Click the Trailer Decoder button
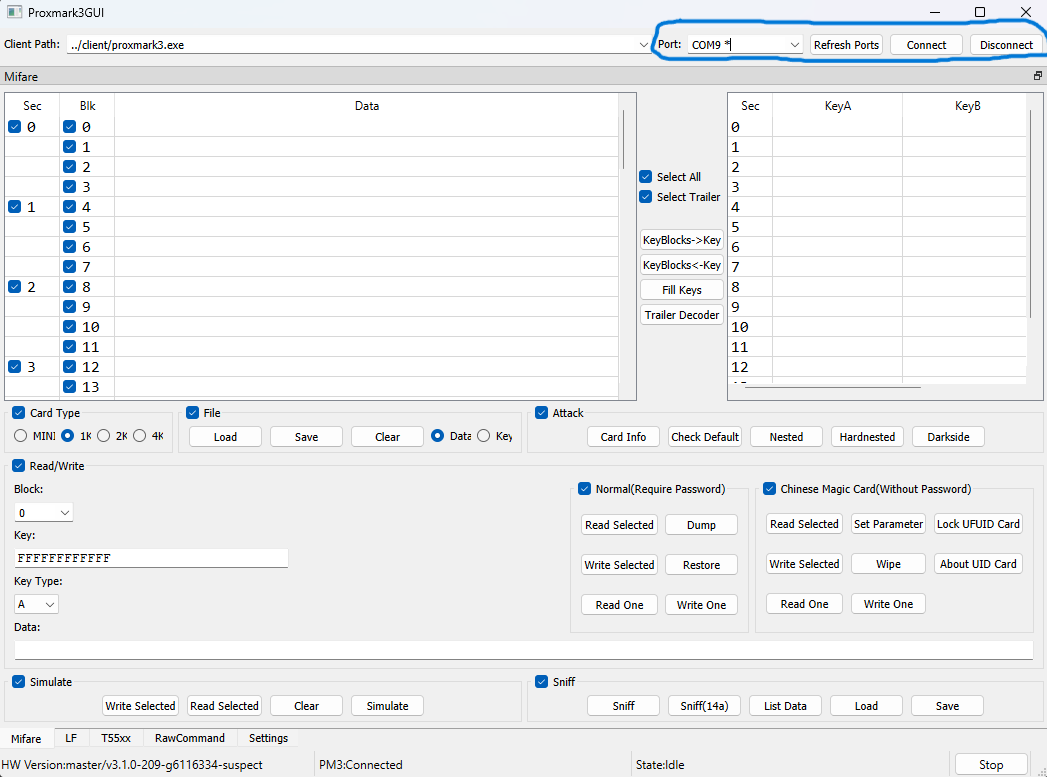Screen dimensions: 1047x777 [x=682, y=314]
